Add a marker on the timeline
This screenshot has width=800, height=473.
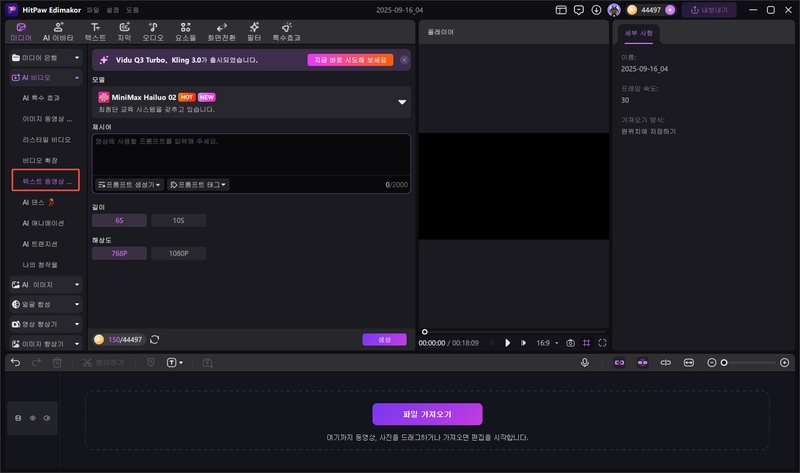click(151, 362)
